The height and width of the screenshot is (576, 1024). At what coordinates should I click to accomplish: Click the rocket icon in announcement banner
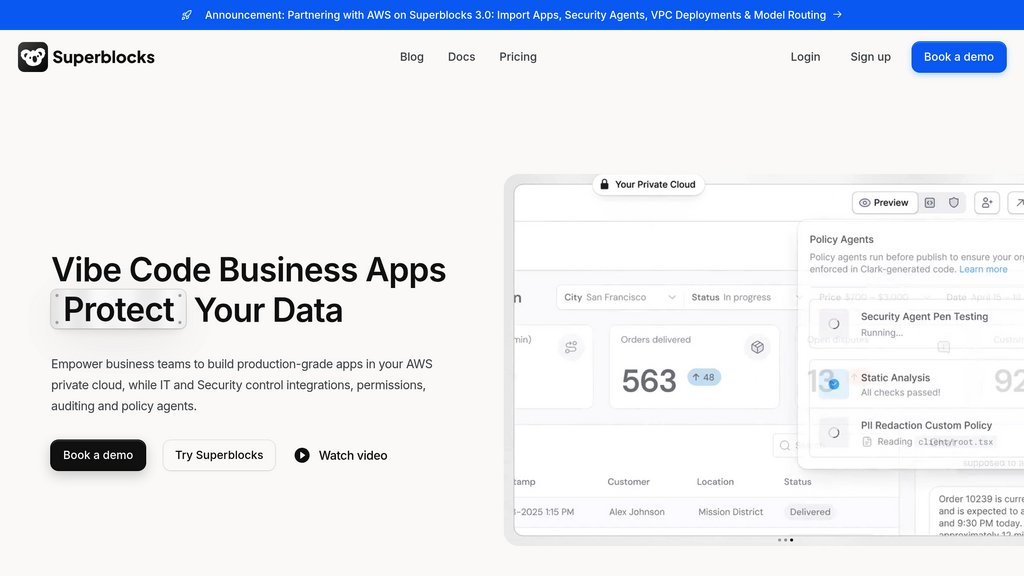pos(187,15)
